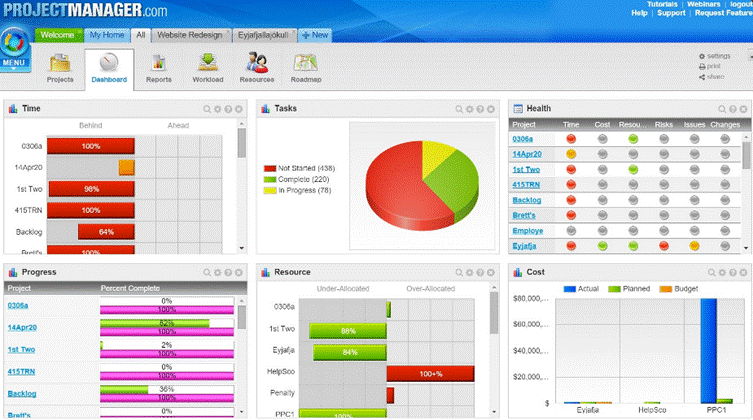Viewport: 753px width, 420px height.
Task: Close the Cost panel widget
Action: (743, 273)
